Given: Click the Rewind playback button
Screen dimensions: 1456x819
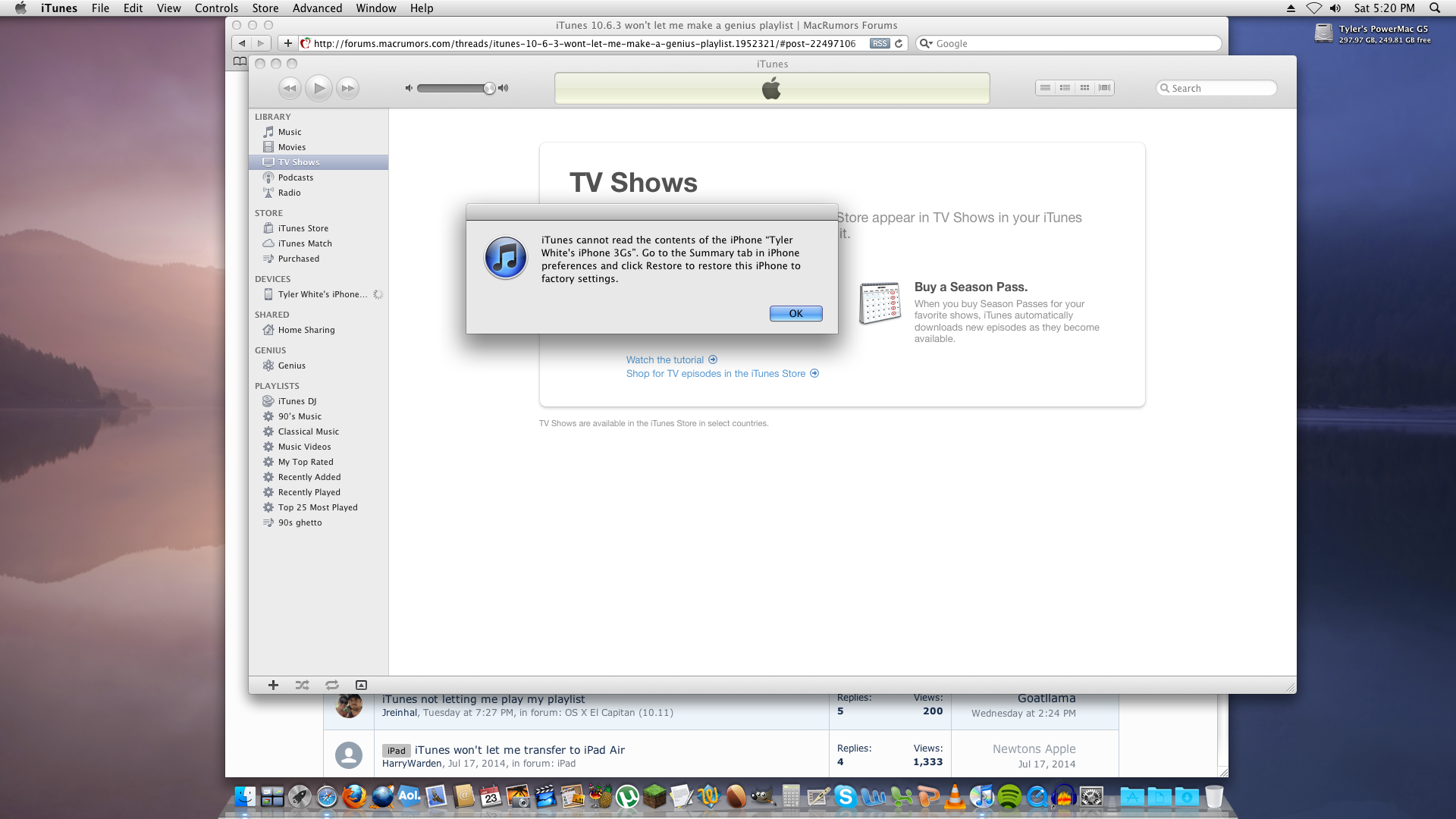Looking at the screenshot, I should (x=290, y=88).
